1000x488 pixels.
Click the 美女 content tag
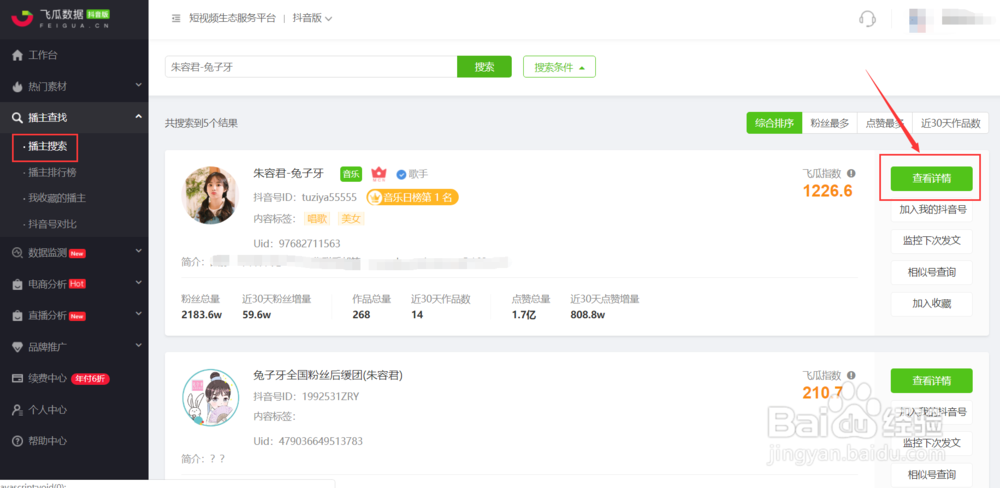[x=351, y=219]
